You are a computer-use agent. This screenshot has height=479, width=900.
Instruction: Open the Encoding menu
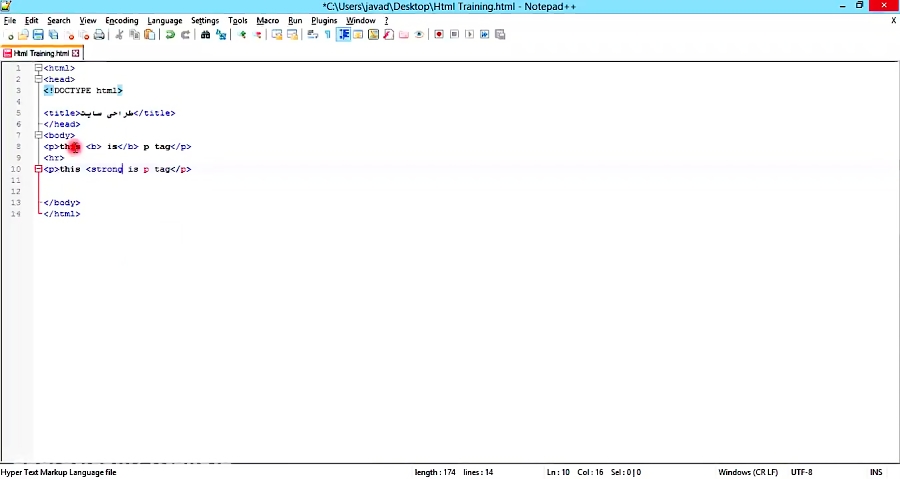tap(122, 20)
